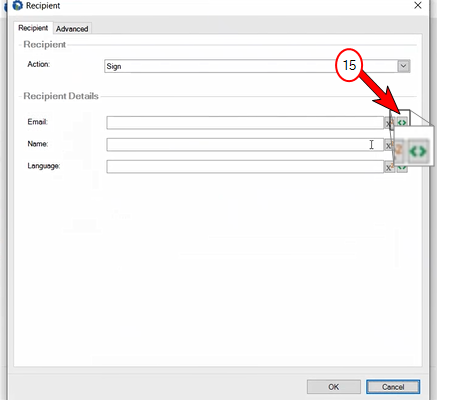Click the Language field's green variable icon

(402, 168)
